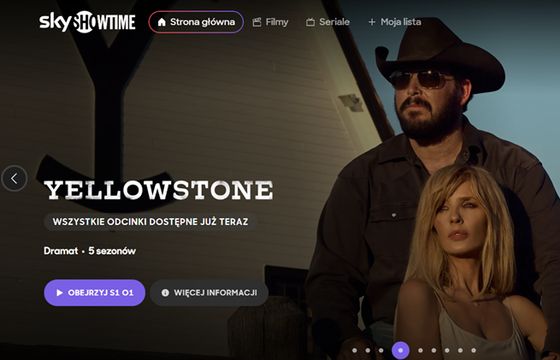Click the Yellowstone title logo
This screenshot has width=560, height=360.
(x=159, y=190)
